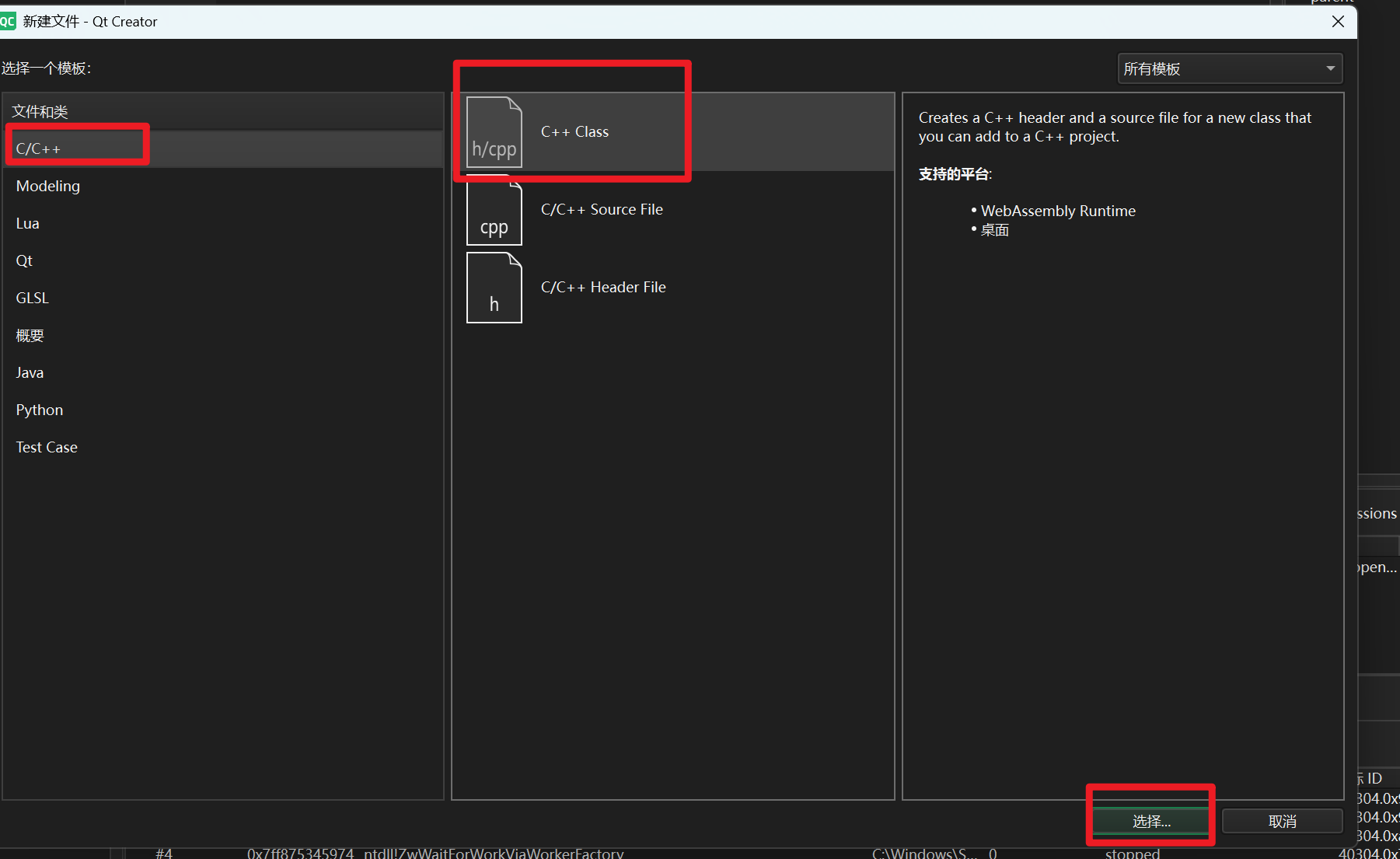Click the Qt Creator QC logo icon
The image size is (1400, 859).
pyautogui.click(x=8, y=21)
